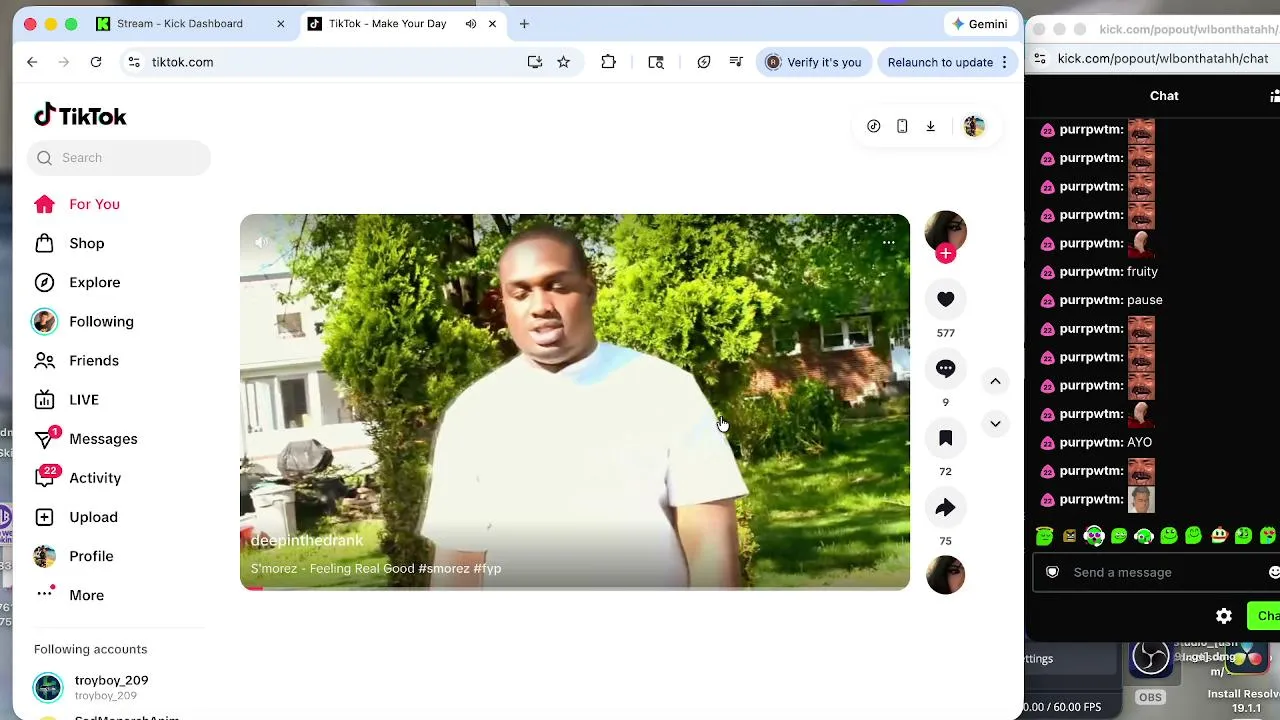Open the video's comments bubble
The height and width of the screenshot is (720, 1280).
945,368
